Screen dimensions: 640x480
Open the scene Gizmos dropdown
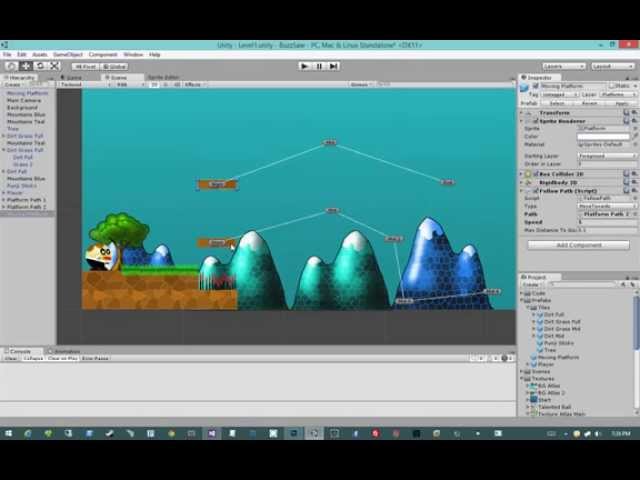(x=361, y=84)
